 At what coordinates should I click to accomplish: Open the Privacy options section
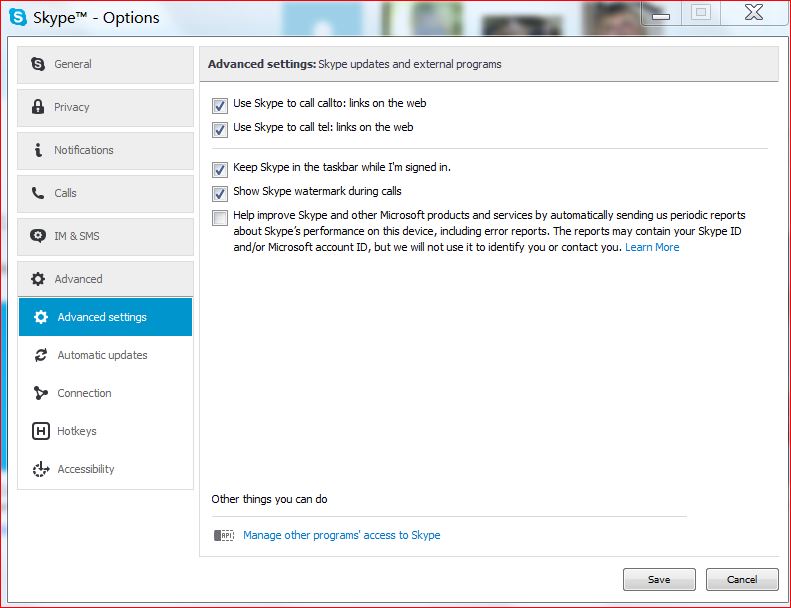(105, 107)
